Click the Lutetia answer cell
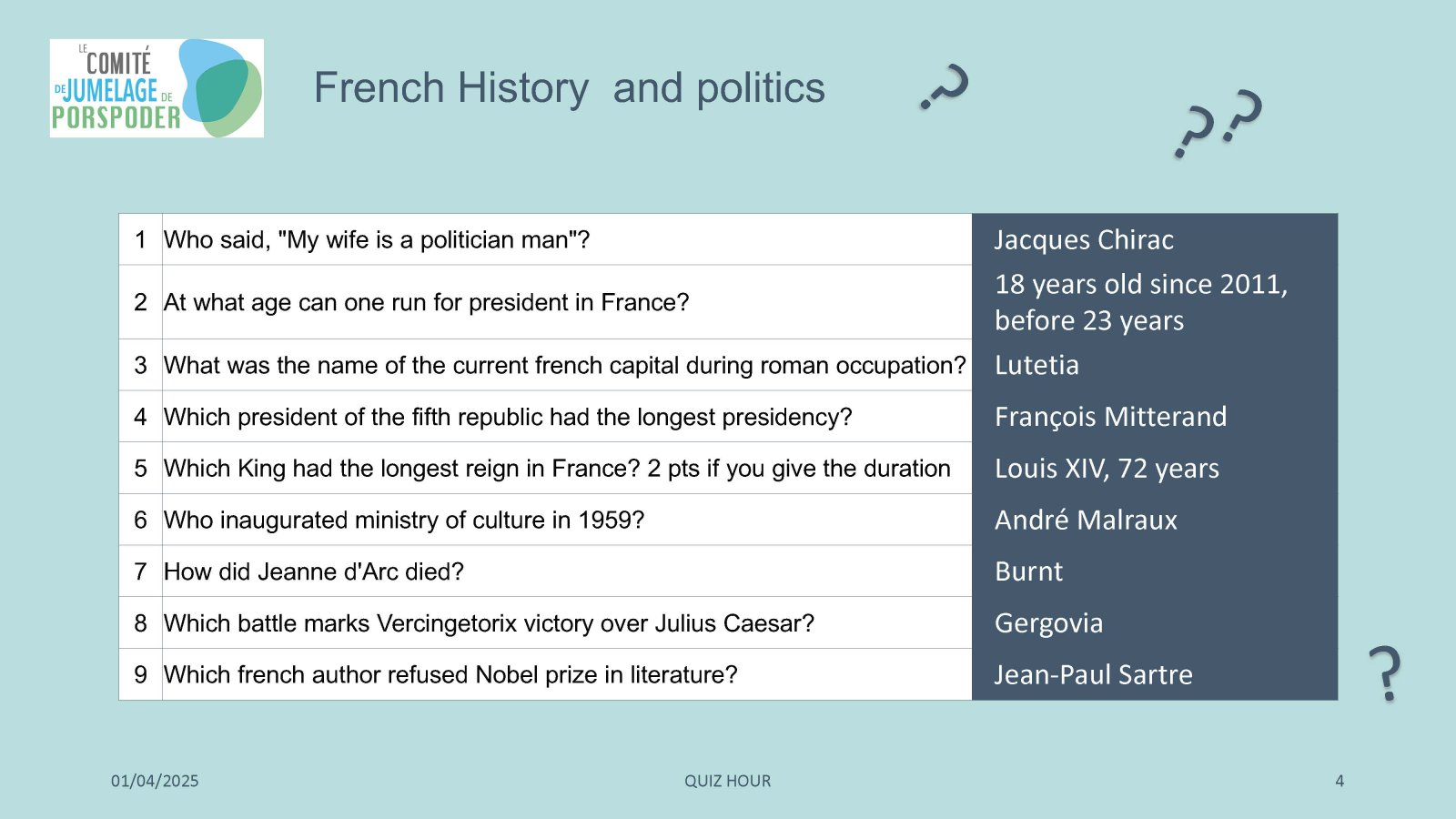1456x819 pixels. [1155, 365]
